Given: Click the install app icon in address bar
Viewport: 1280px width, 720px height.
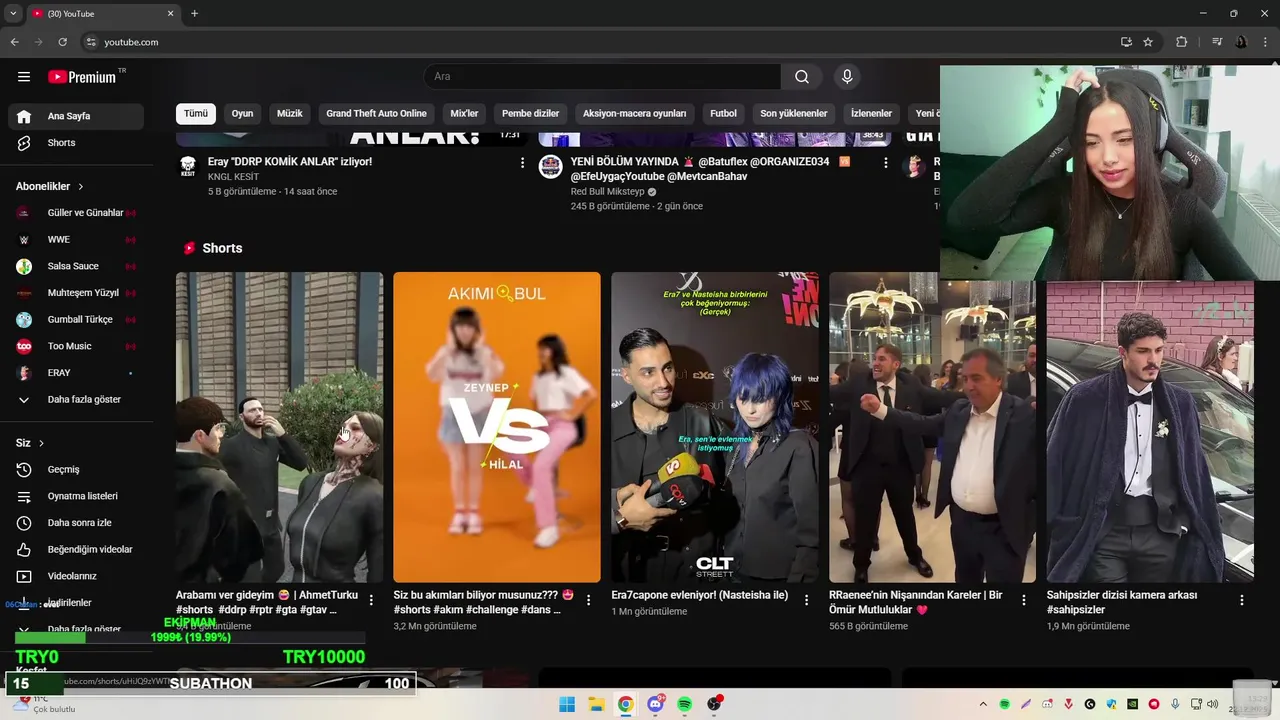Looking at the screenshot, I should pyautogui.click(x=1126, y=42).
